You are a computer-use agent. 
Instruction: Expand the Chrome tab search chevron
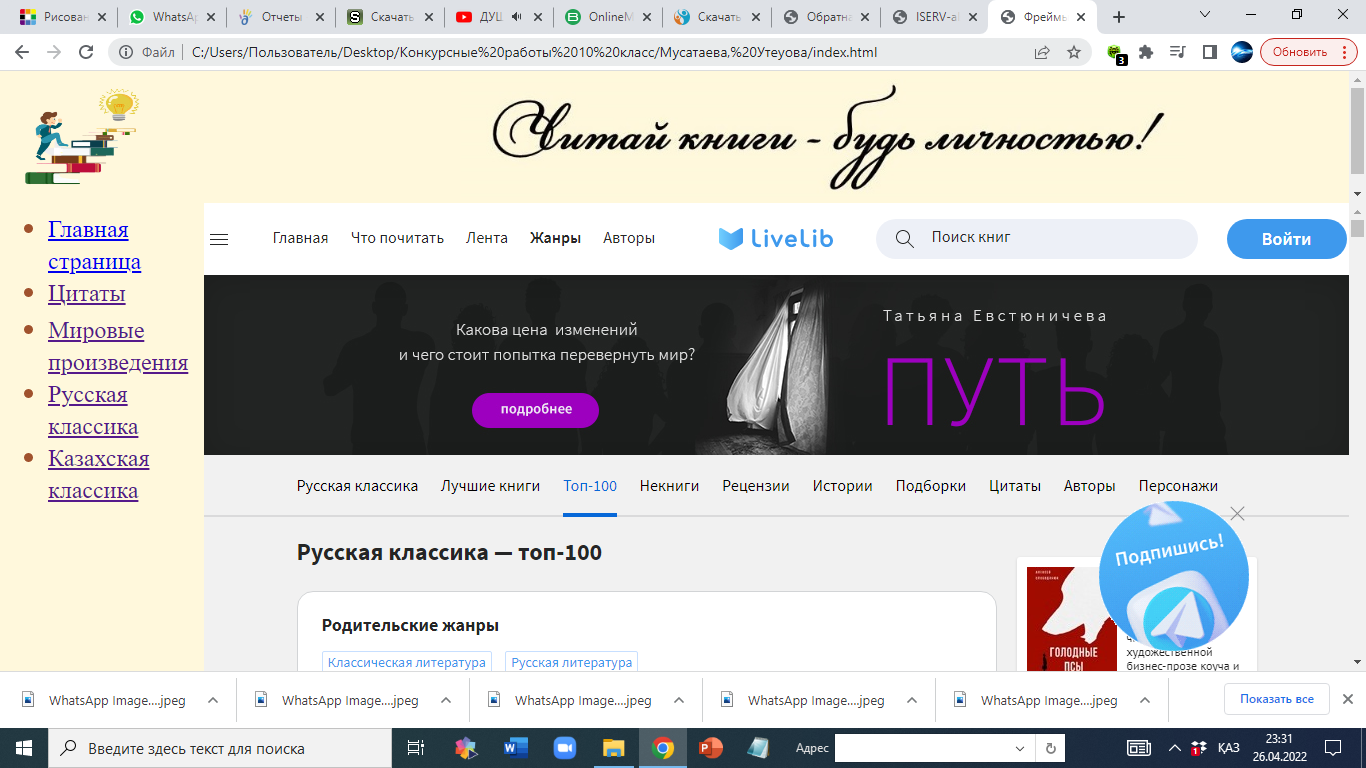[1205, 15]
